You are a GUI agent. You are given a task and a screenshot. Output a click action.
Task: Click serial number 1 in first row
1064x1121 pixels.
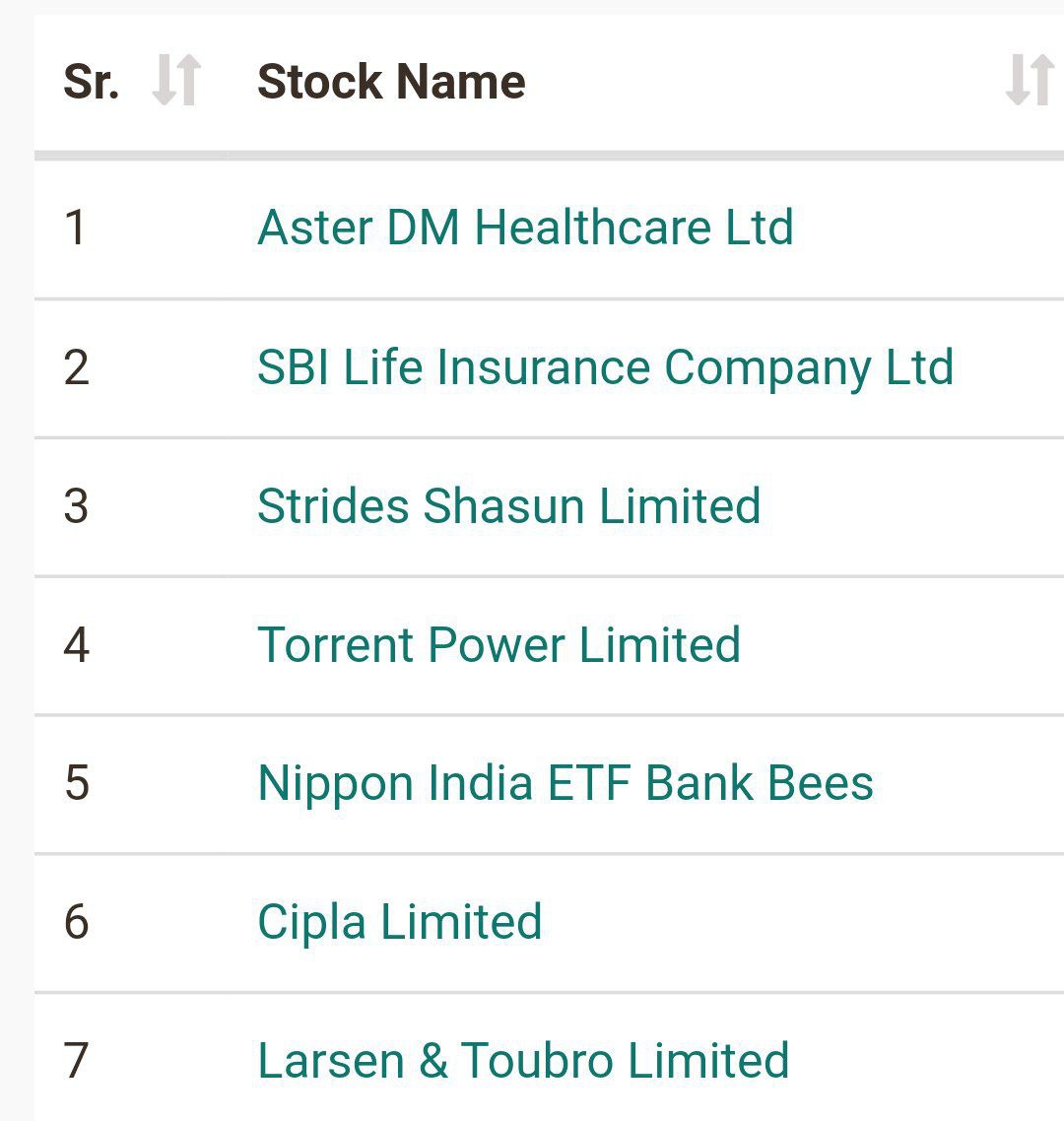pyautogui.click(x=75, y=228)
